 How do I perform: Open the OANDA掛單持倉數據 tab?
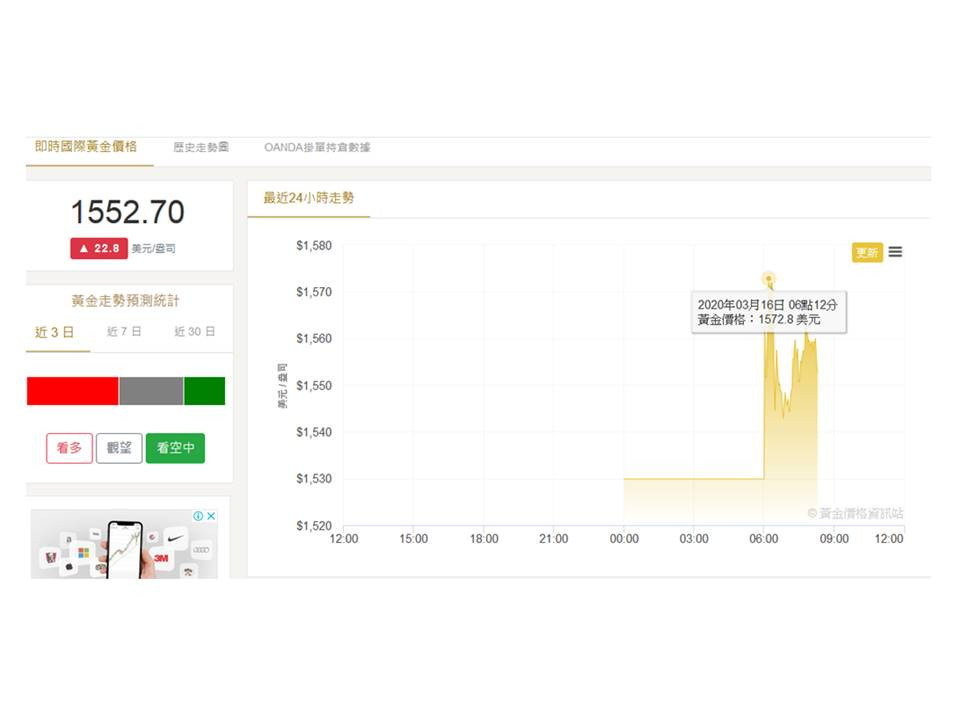click(x=317, y=147)
